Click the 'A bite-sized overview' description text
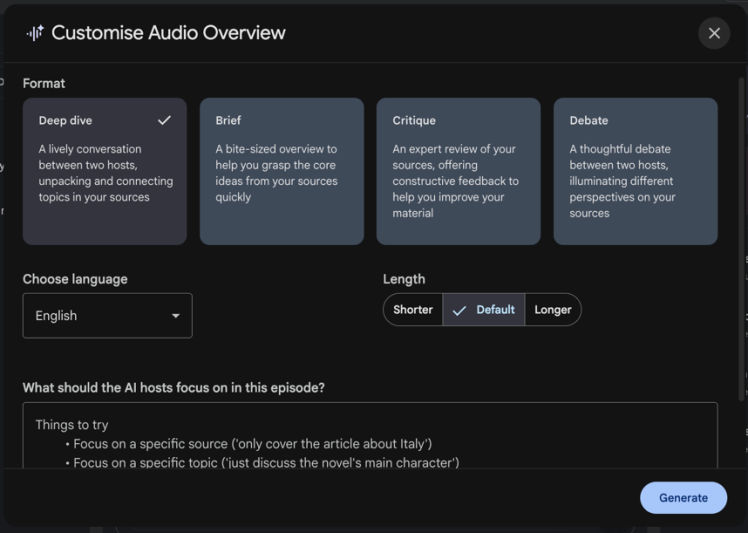The height and width of the screenshot is (533, 748). click(x=276, y=173)
